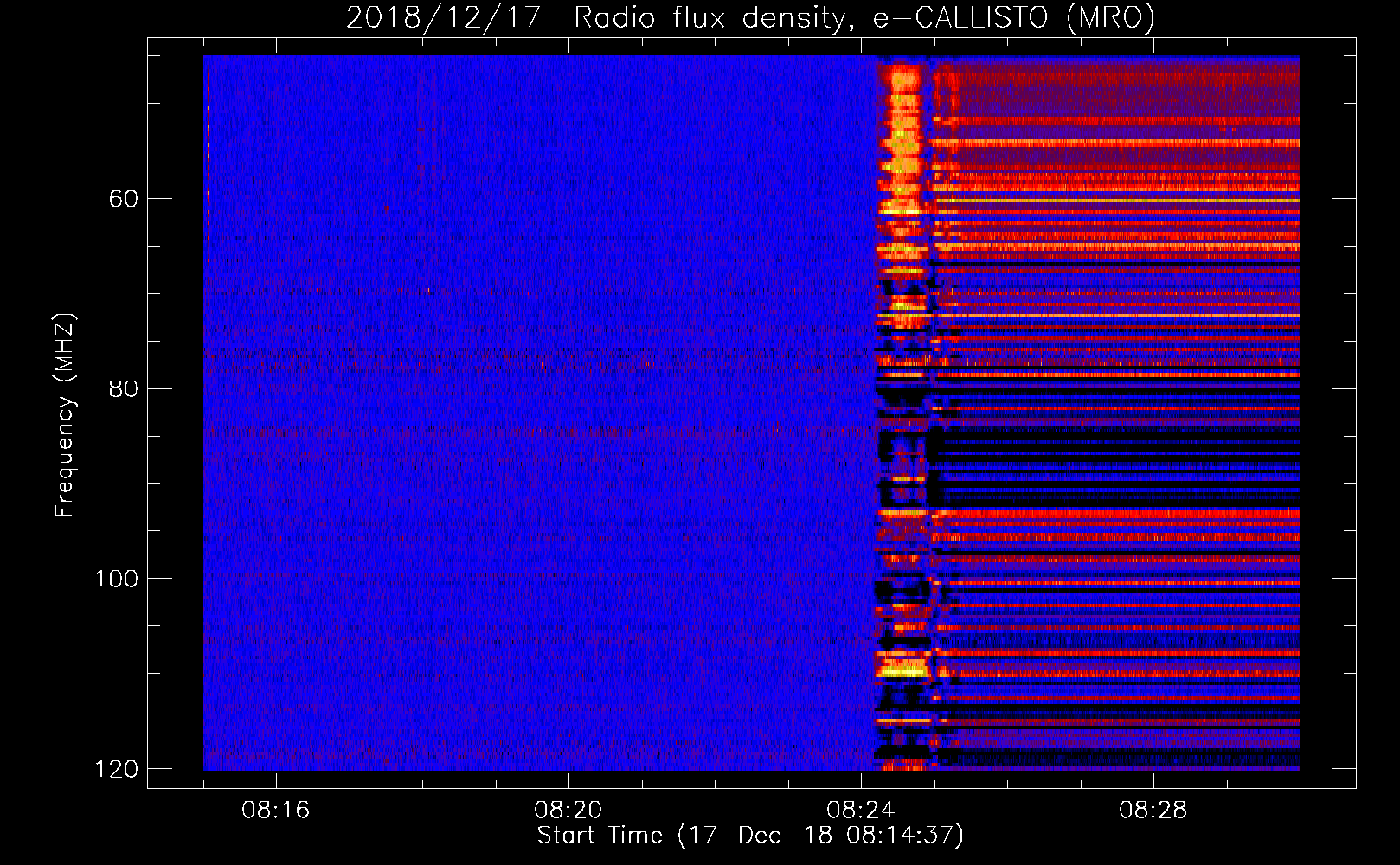Click the '08:24' time tick label

tap(861, 811)
